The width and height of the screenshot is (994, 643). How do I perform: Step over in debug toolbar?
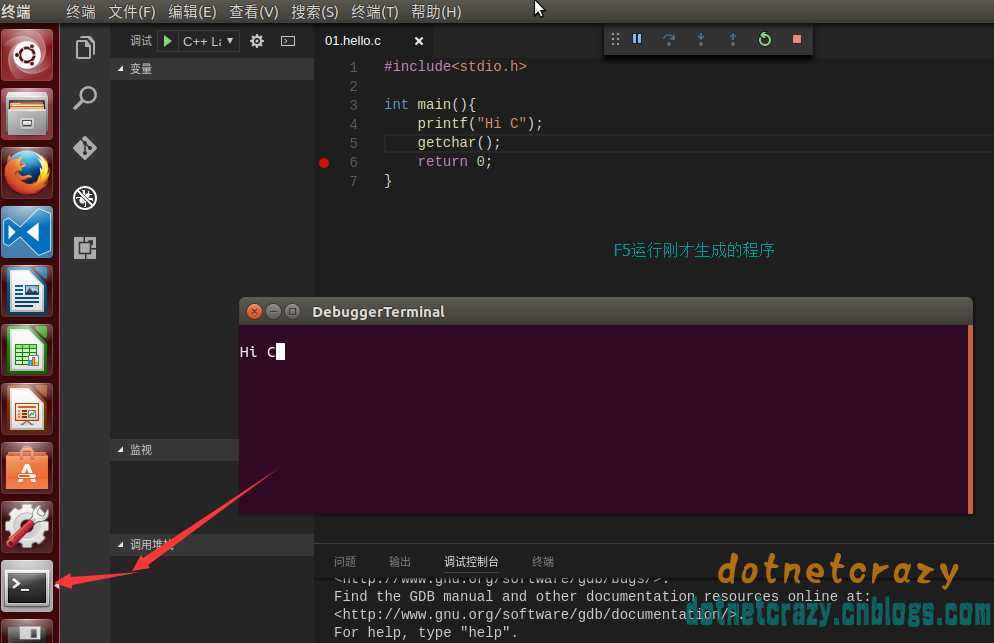669,39
